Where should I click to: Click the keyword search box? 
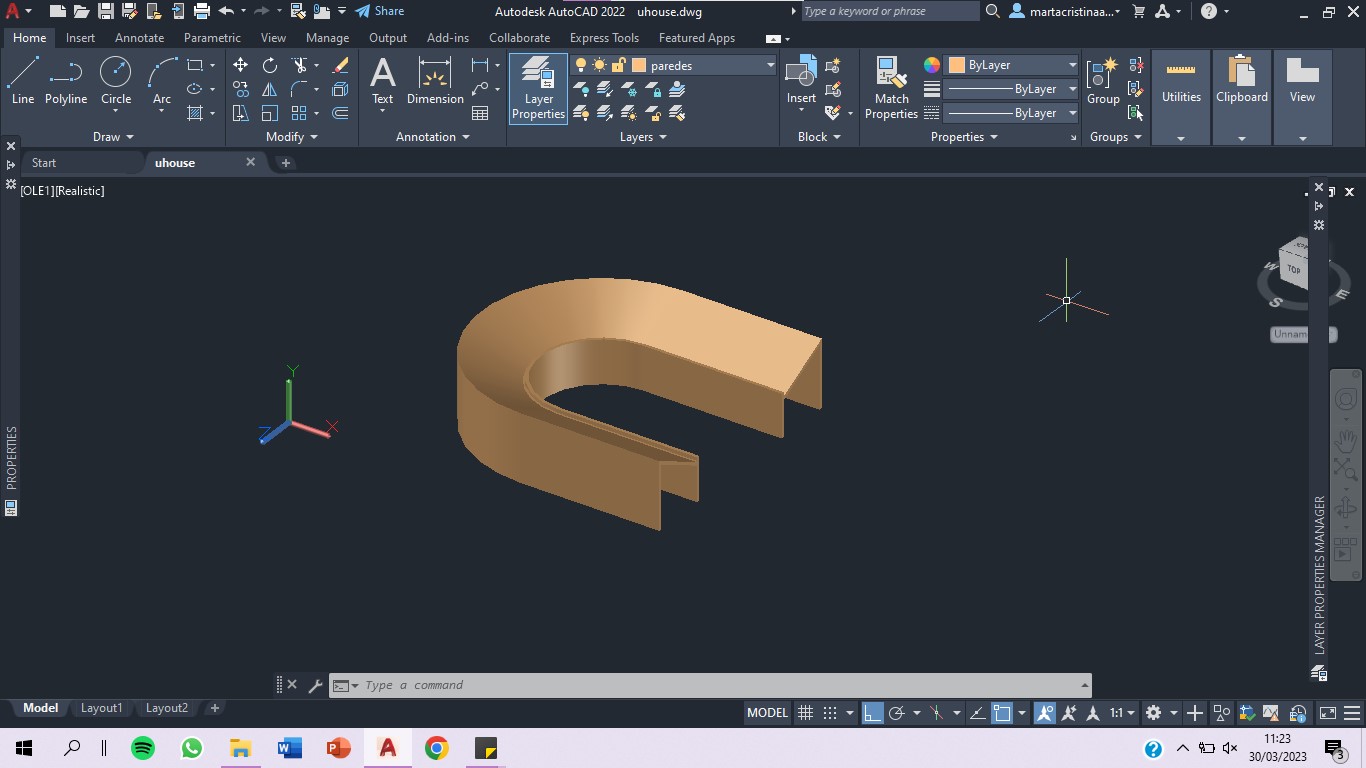click(890, 11)
